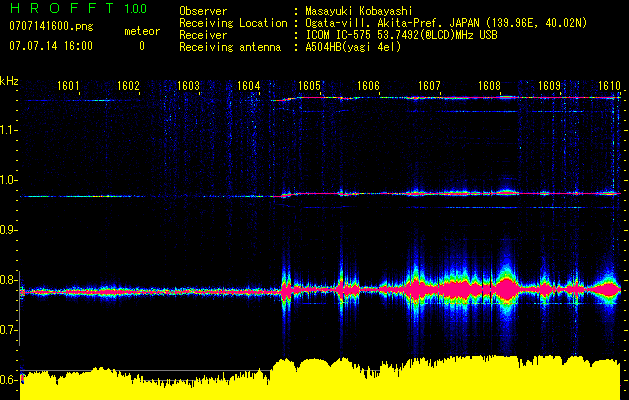Screen dimensions: 629x400
Task: Select the meteor count value 0
Action: pyautogui.click(x=142, y=47)
